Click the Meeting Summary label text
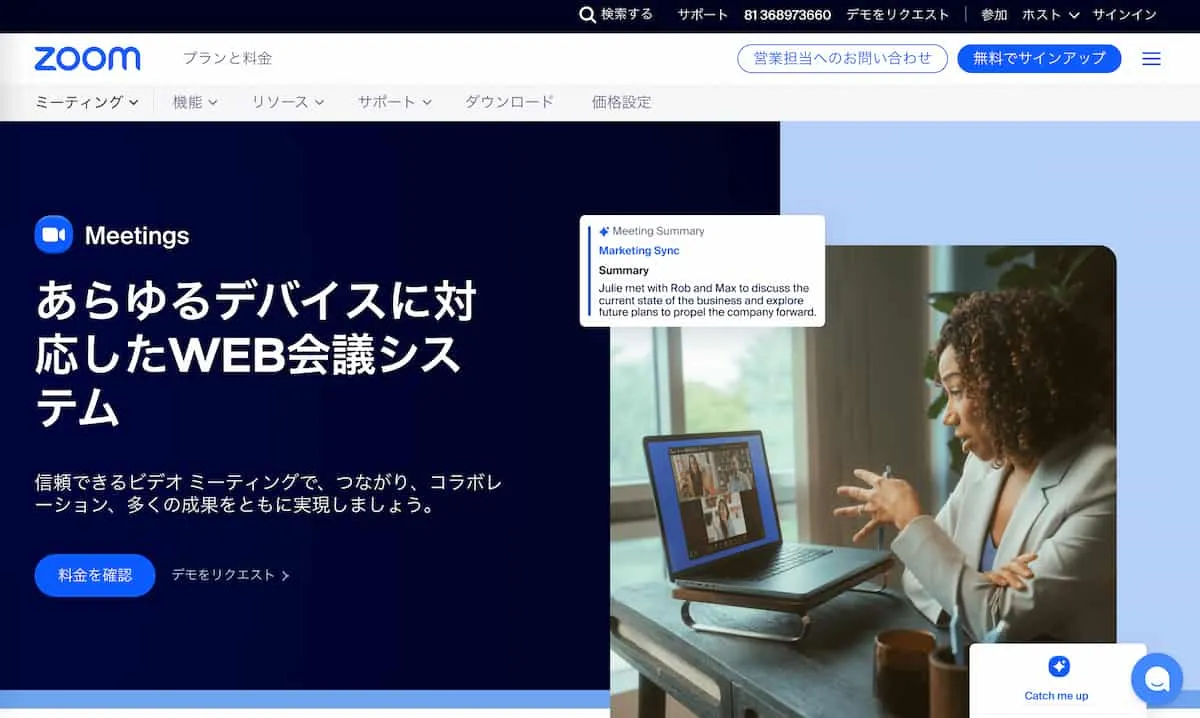 point(658,231)
